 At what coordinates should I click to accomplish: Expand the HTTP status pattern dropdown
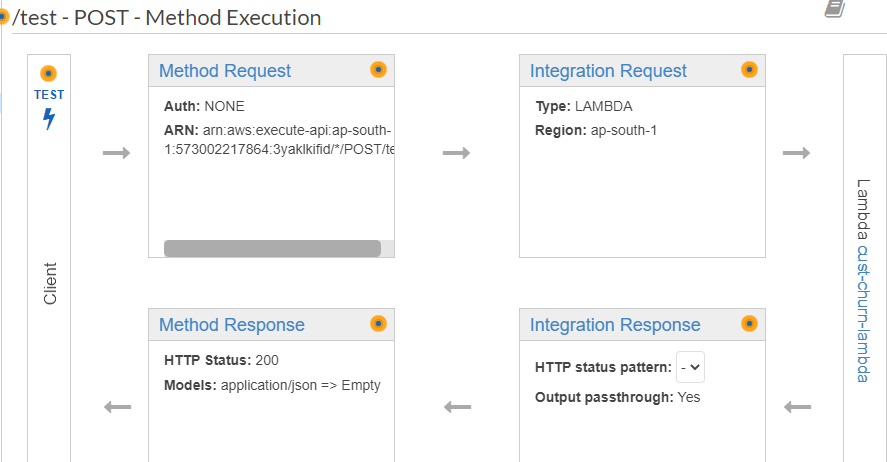point(690,367)
